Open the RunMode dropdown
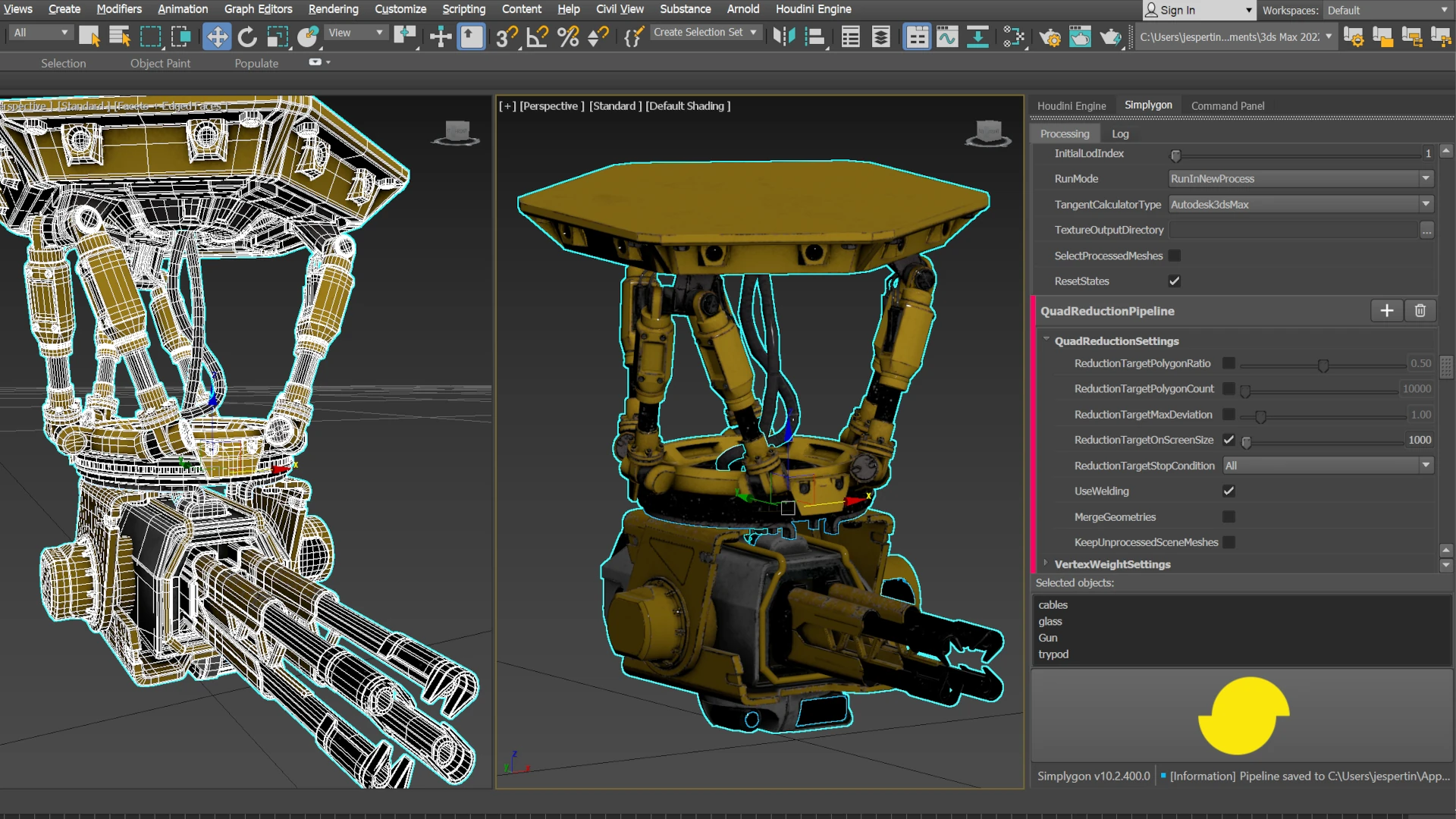The width and height of the screenshot is (1456, 819). (x=1426, y=179)
